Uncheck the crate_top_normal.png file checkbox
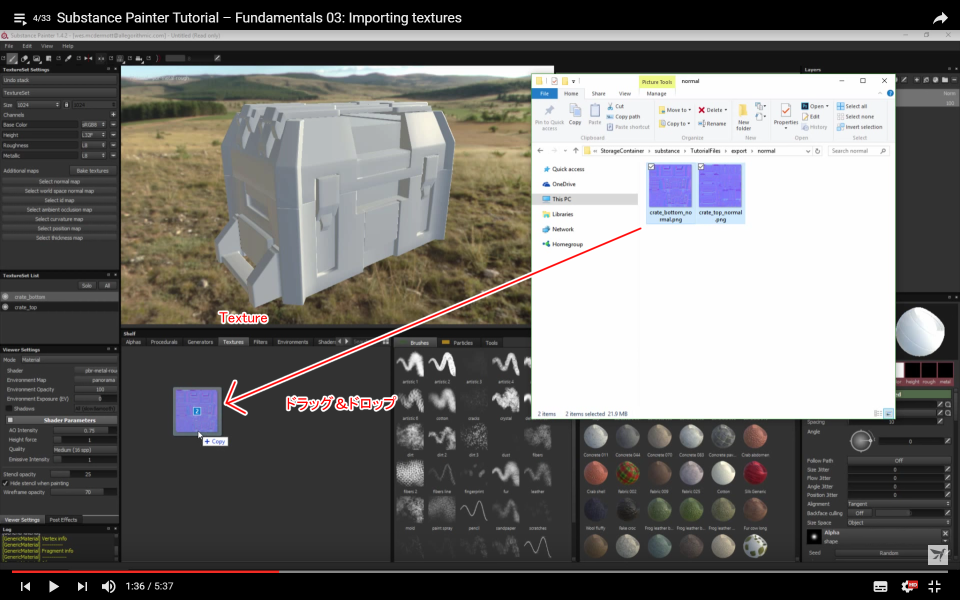The width and height of the screenshot is (960, 600). coord(701,167)
